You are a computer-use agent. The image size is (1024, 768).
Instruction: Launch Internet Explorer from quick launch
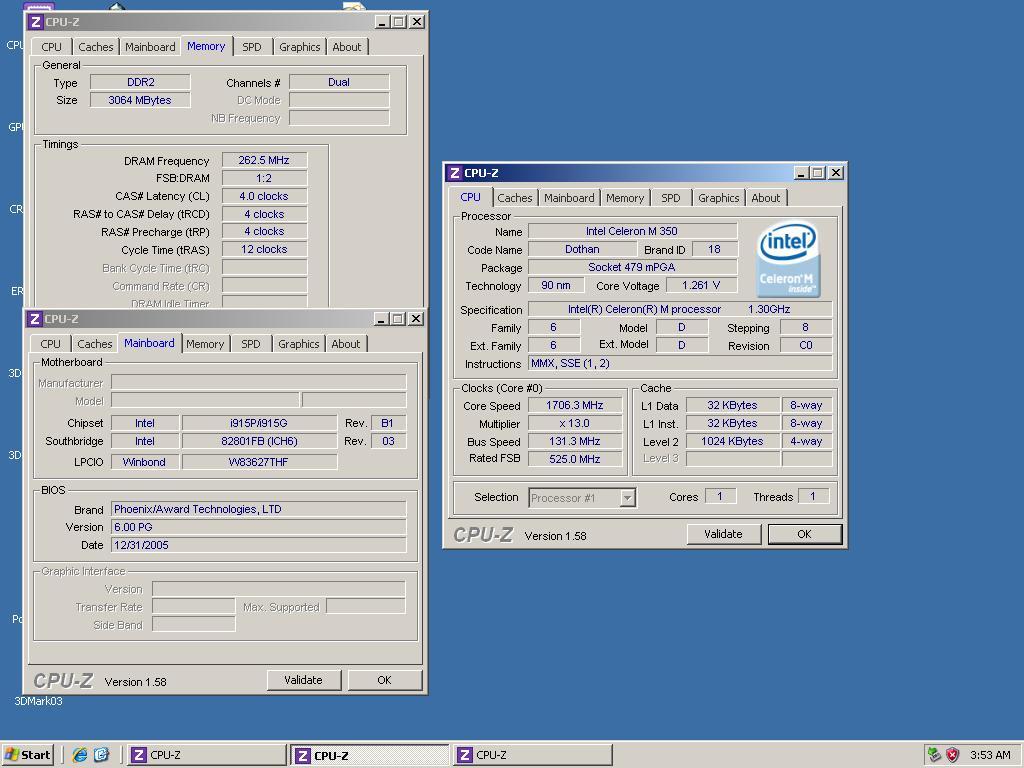coord(80,755)
